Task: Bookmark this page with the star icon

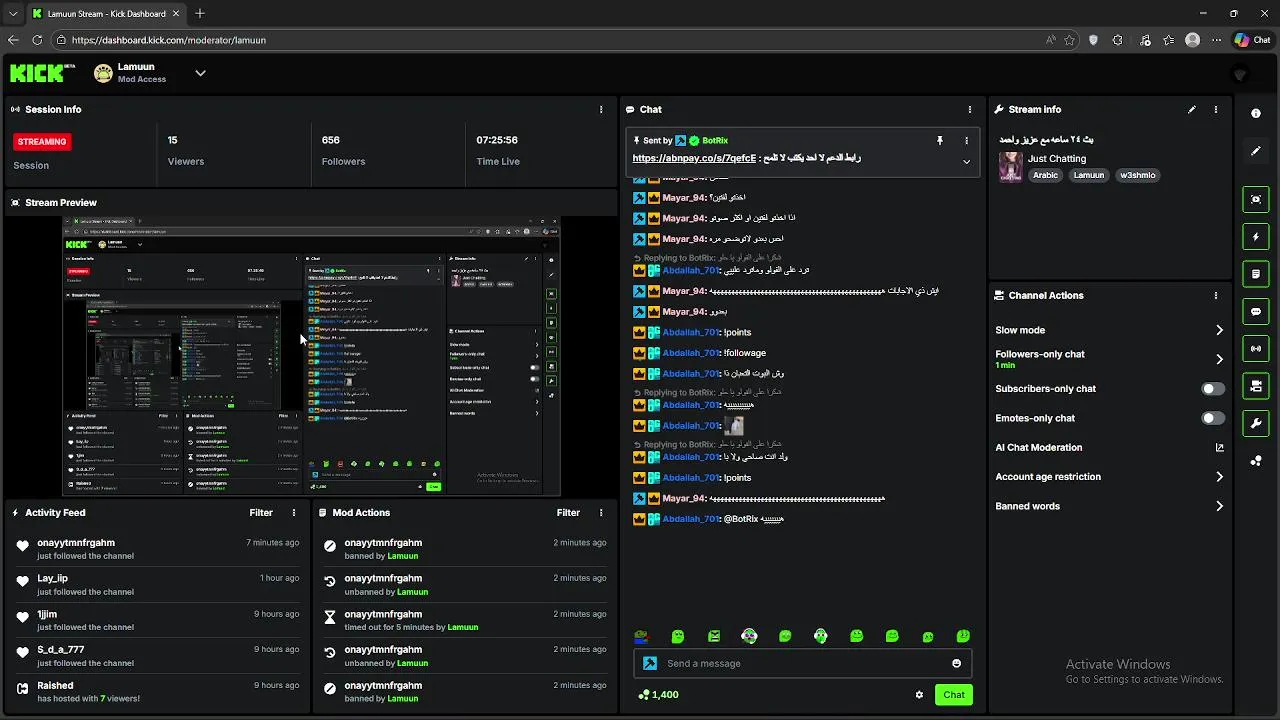Action: [1069, 40]
